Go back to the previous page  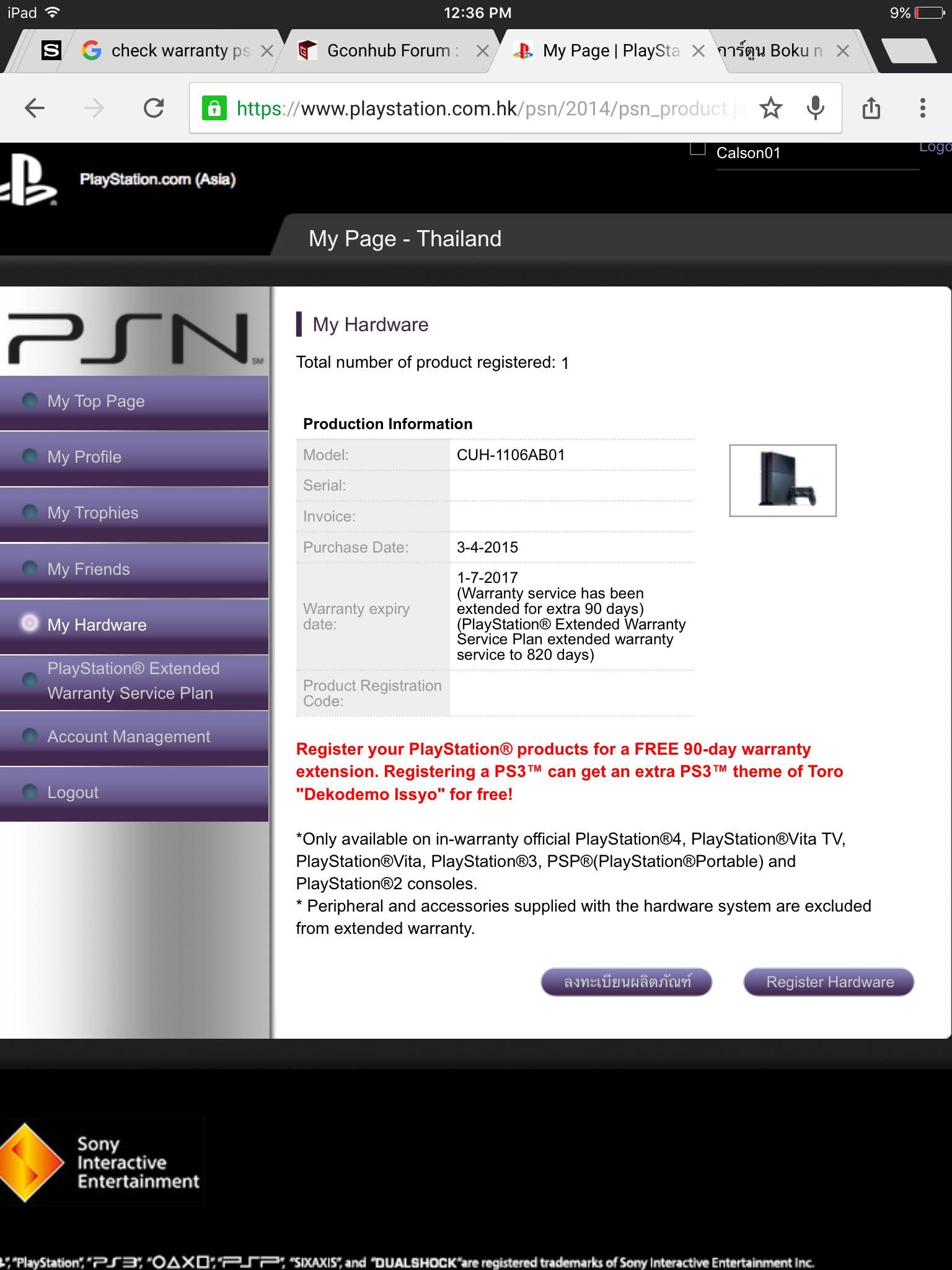pyautogui.click(x=35, y=109)
